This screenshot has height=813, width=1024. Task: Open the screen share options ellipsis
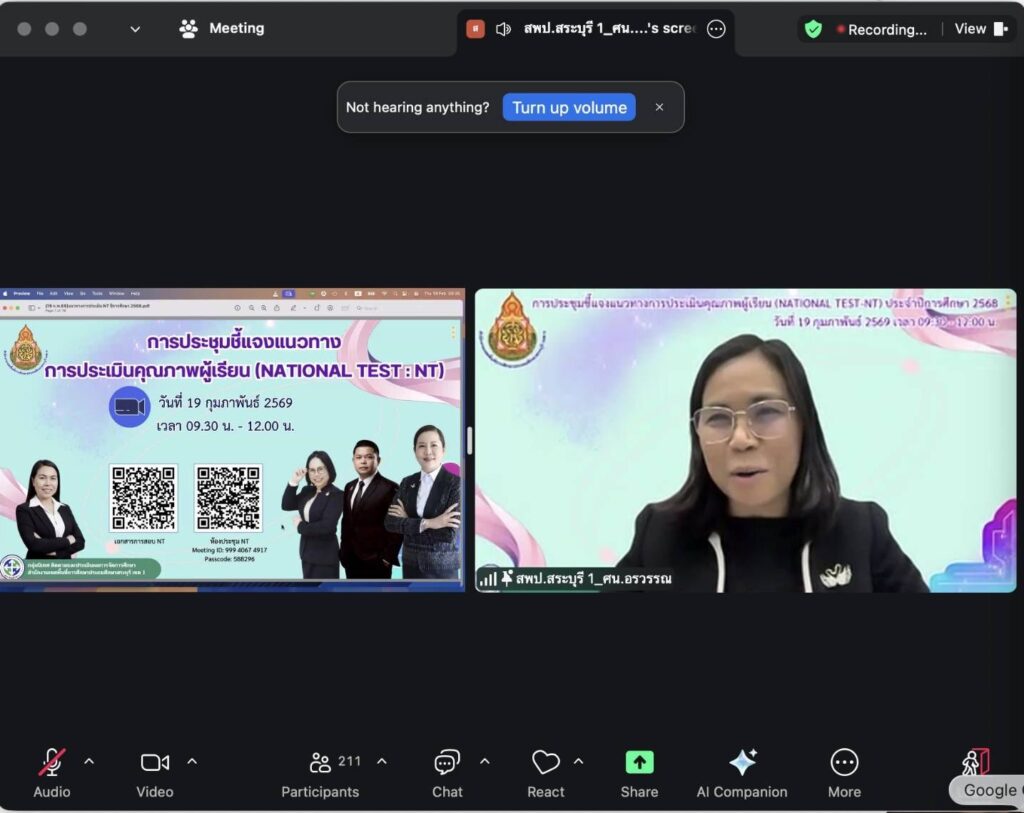[716, 29]
